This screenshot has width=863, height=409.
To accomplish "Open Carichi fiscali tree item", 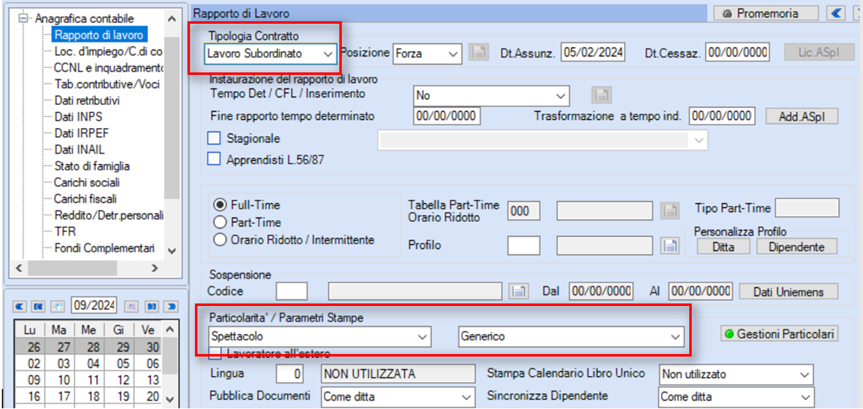I will [x=85, y=199].
